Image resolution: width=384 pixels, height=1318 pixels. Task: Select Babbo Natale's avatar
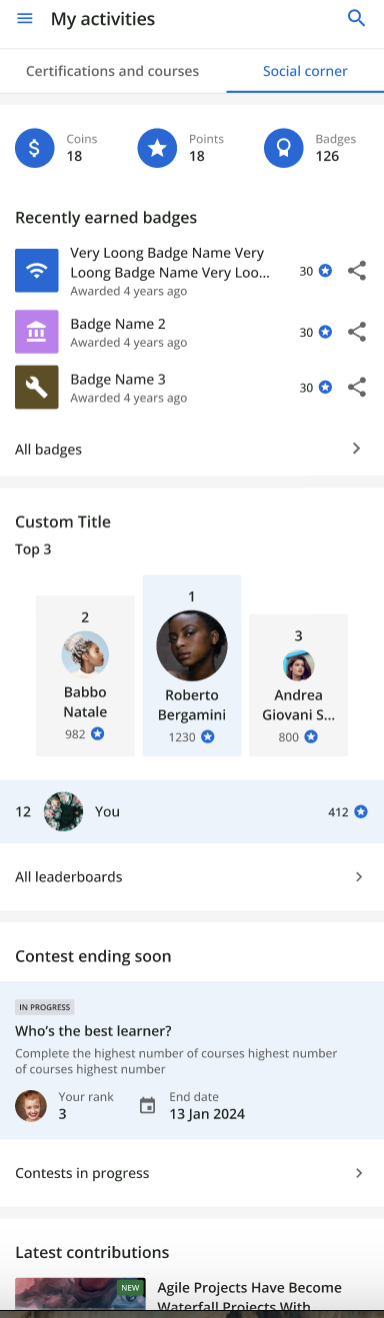85,654
